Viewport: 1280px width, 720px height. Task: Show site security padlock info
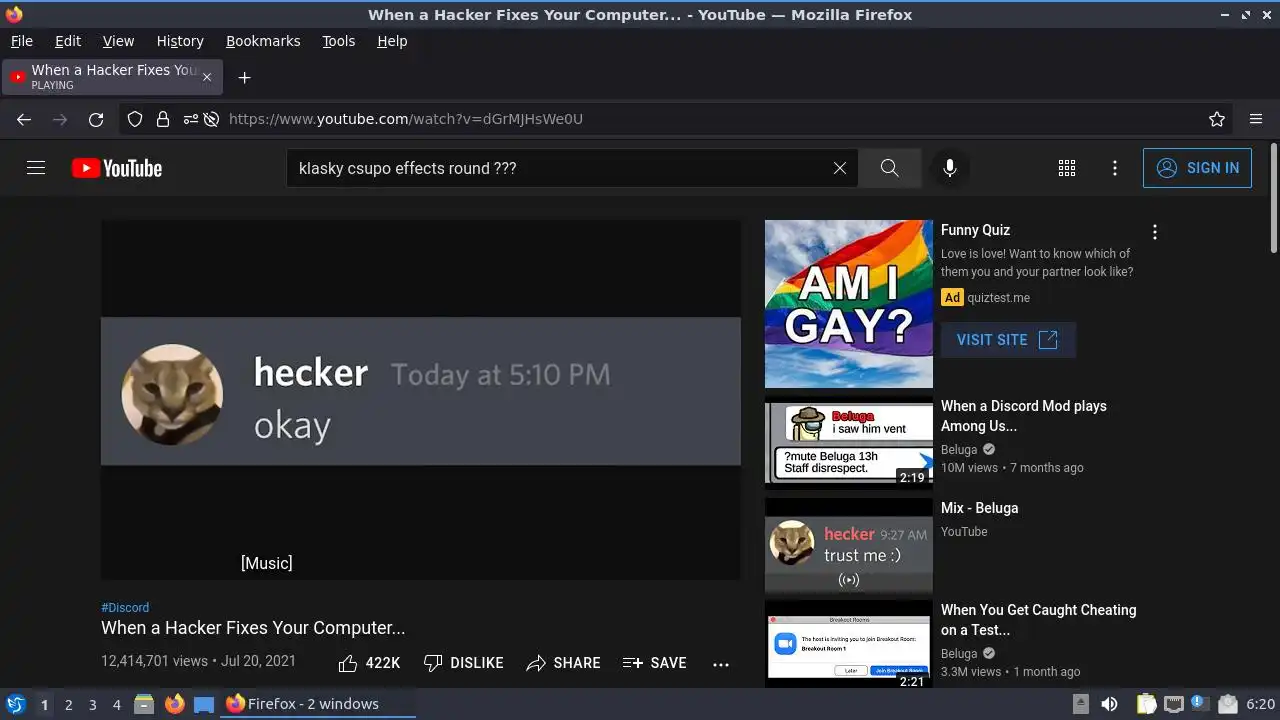[x=163, y=119]
